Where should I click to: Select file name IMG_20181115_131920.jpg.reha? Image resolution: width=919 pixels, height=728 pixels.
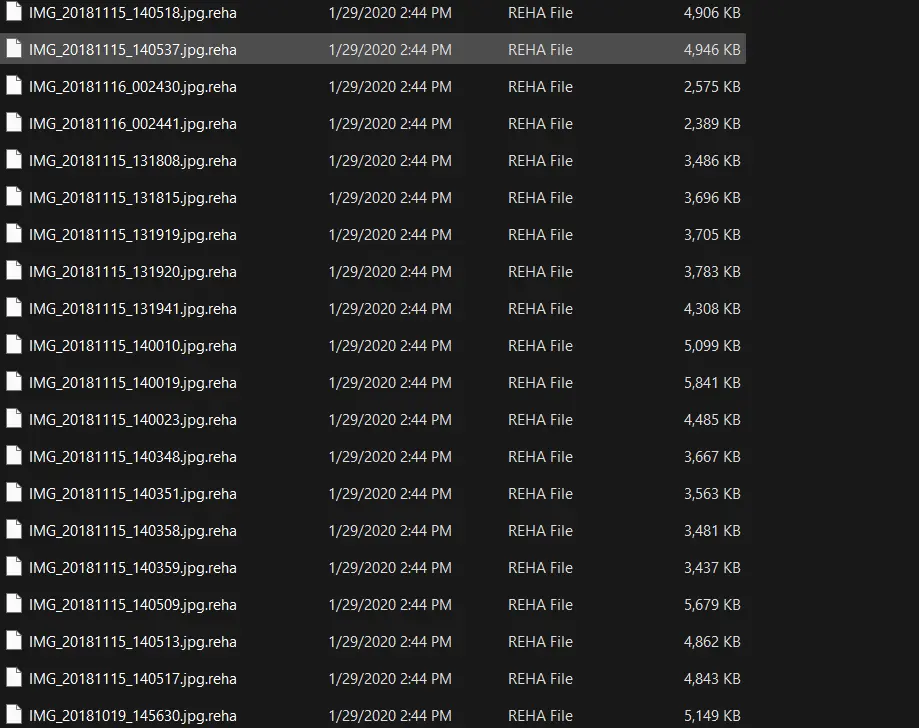click(133, 271)
